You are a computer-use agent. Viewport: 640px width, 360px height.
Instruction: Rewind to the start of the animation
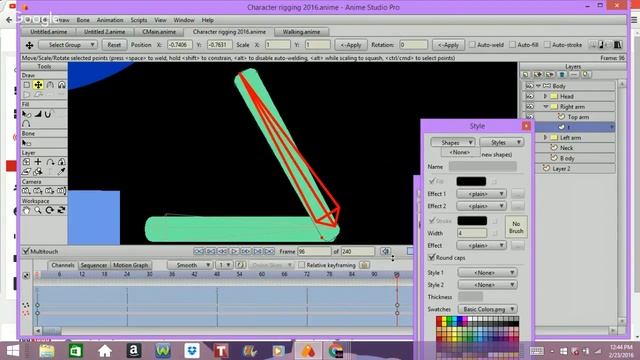199,251
